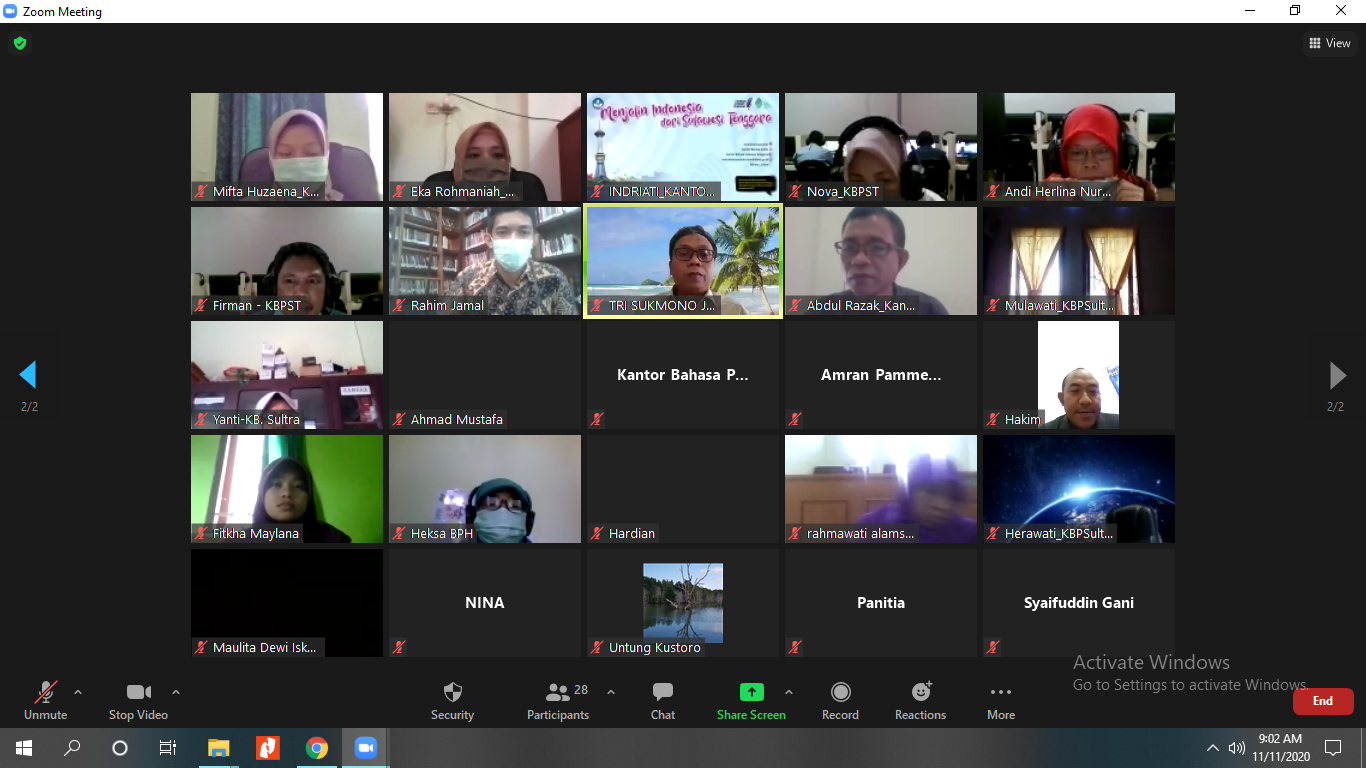Open the Participants panel
The height and width of the screenshot is (768, 1366).
tap(558, 700)
